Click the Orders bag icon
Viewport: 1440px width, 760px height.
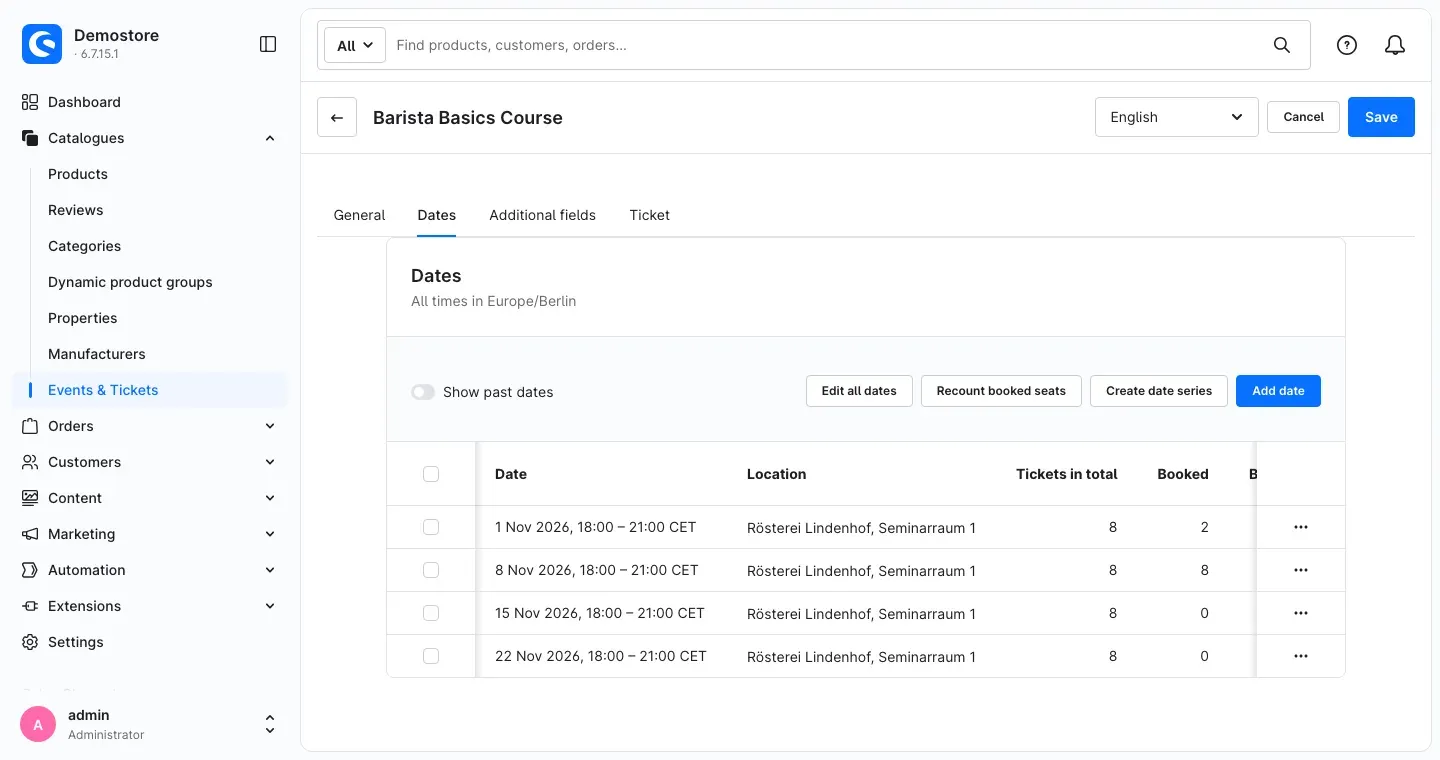(x=30, y=426)
